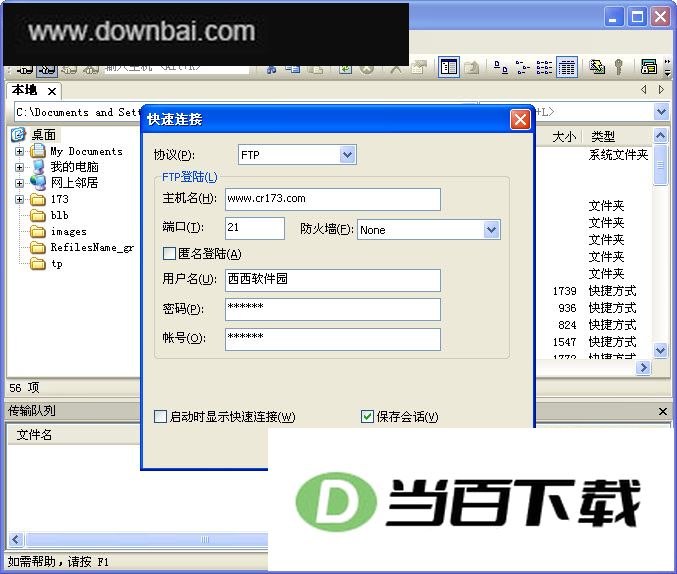
Task: Select the tp folder in tree
Action: [57, 263]
